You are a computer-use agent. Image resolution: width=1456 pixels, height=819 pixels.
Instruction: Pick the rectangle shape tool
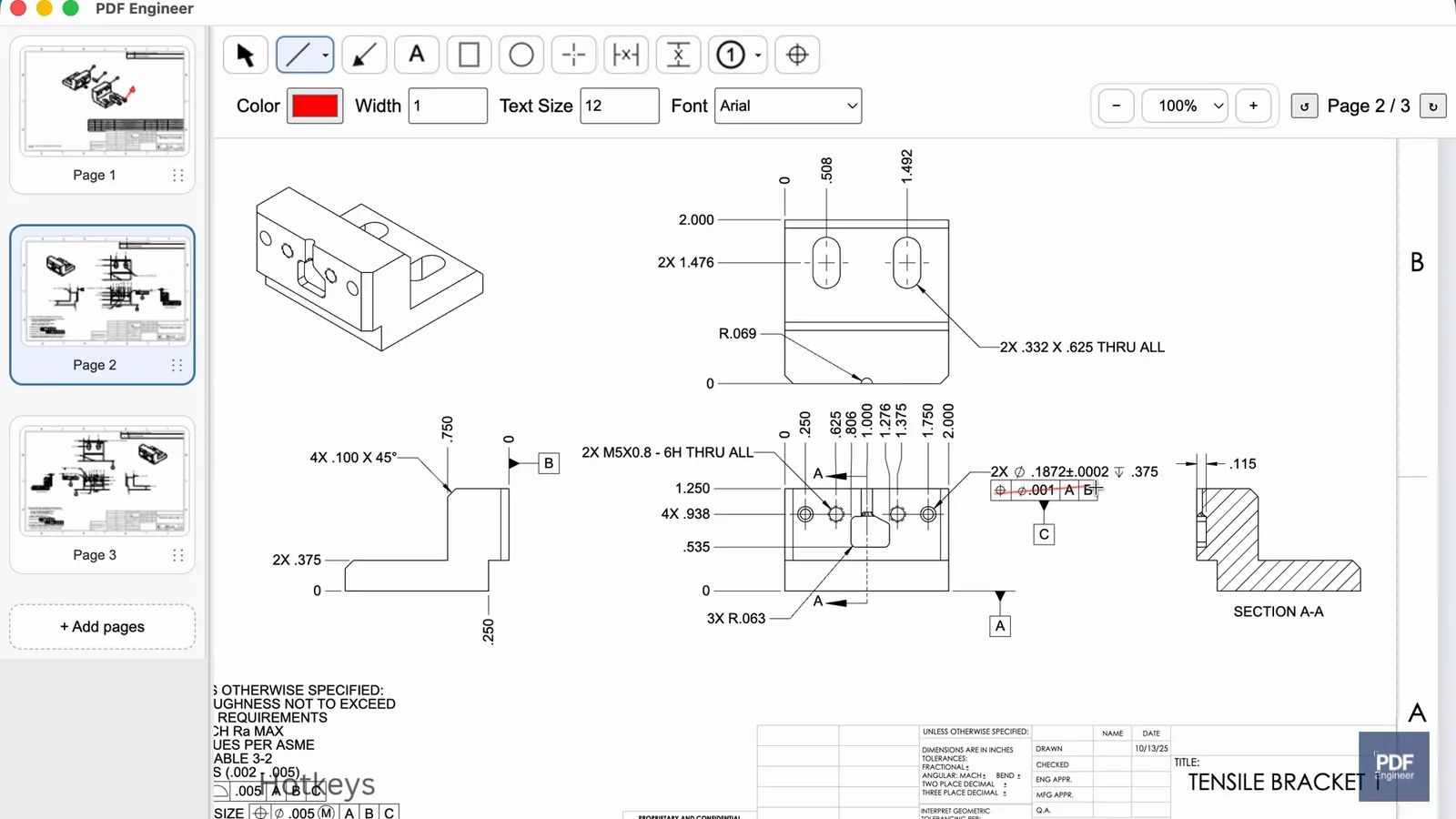tap(469, 56)
